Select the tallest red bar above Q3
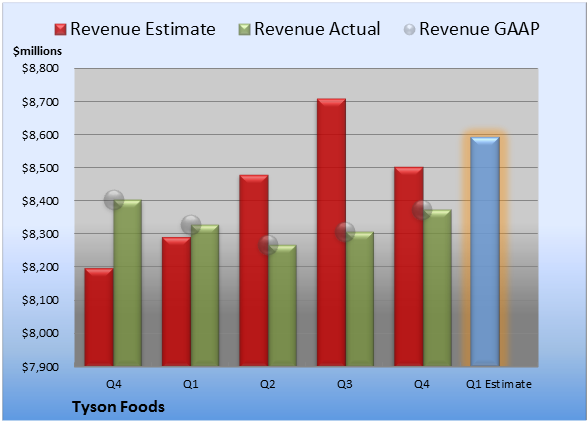Screen dimensions: 588x422 click(331, 232)
